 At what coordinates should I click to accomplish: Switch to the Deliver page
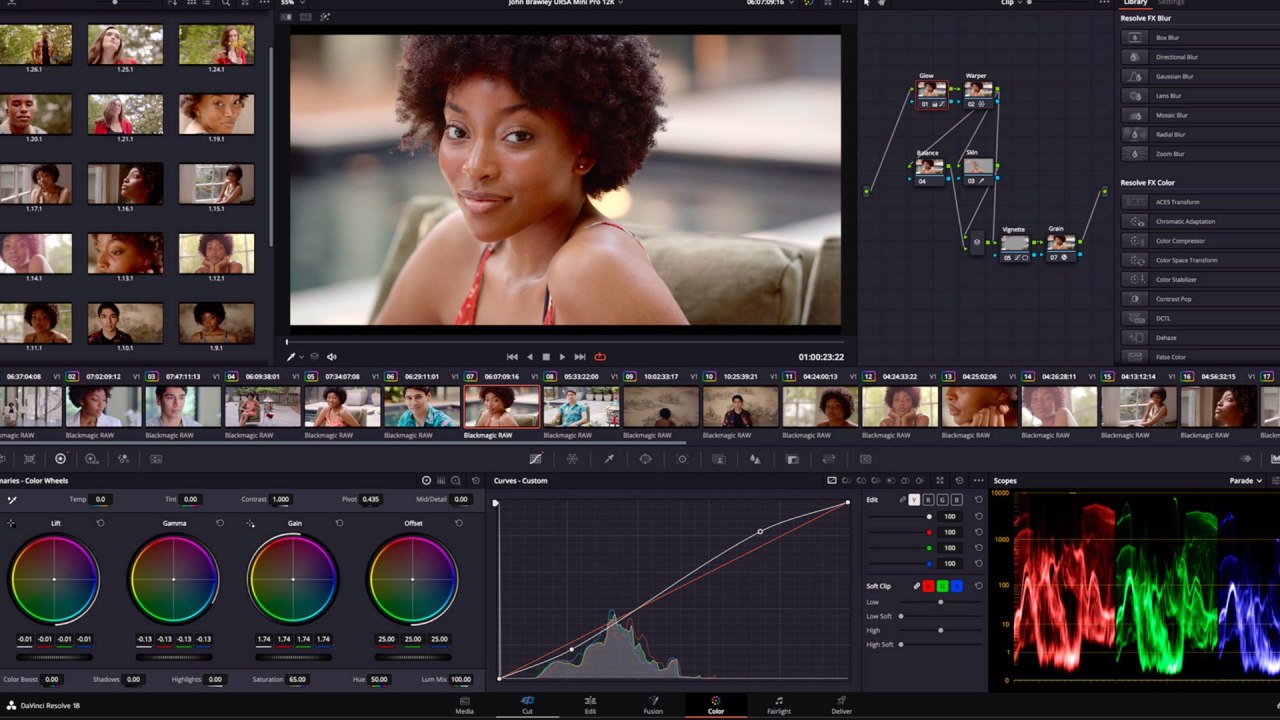[841, 704]
